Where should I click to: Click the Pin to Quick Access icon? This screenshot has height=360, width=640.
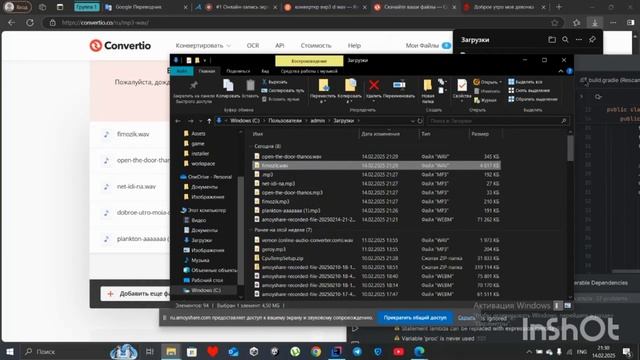(193, 85)
